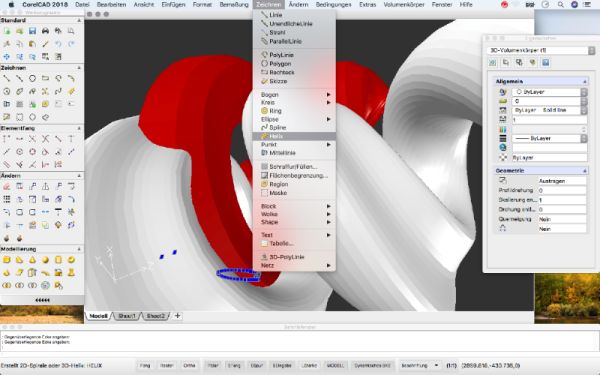Open the Bemaßung menu in menu bar
Screen dimensions: 600x375
tap(234, 5)
